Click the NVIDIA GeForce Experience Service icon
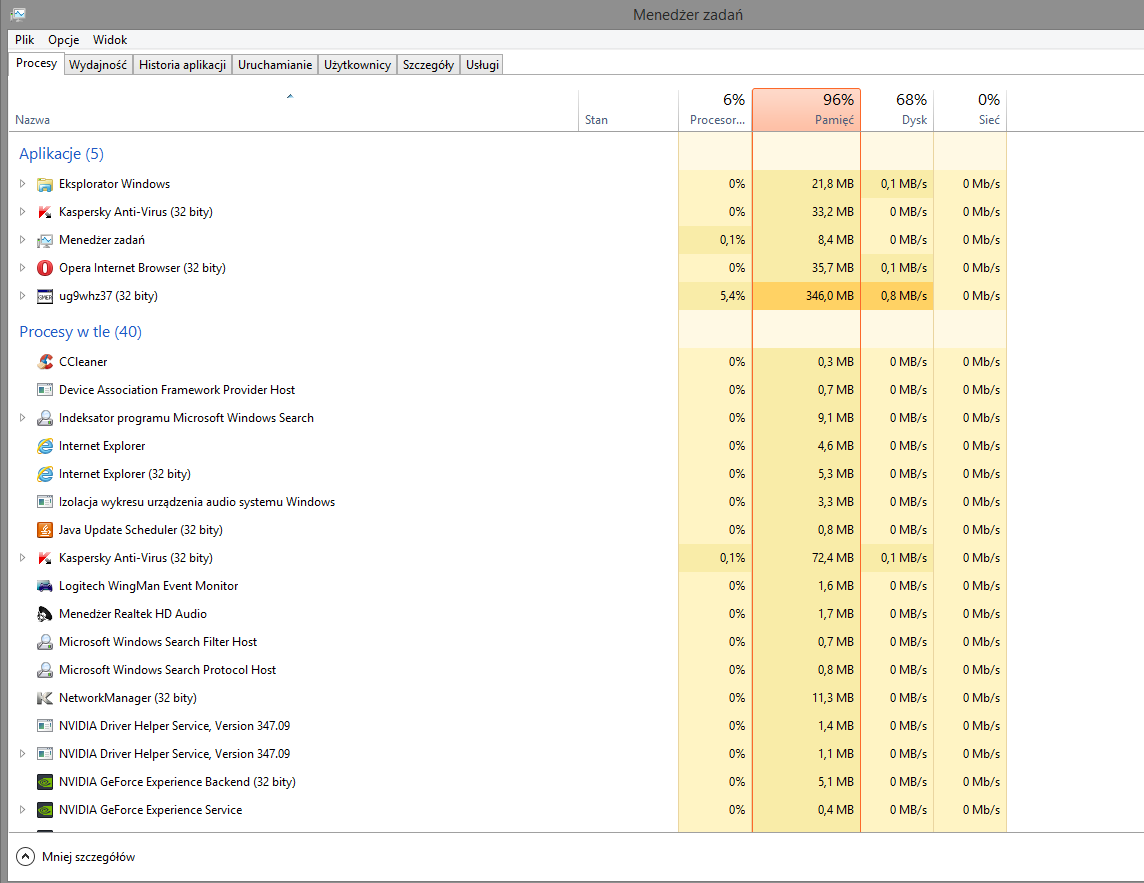Screen dimensions: 1144x883 (45, 810)
